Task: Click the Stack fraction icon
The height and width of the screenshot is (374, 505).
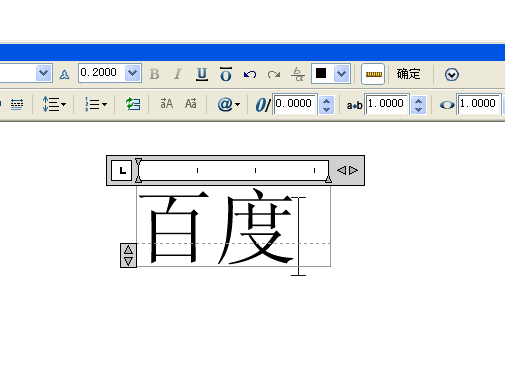Action: point(298,74)
